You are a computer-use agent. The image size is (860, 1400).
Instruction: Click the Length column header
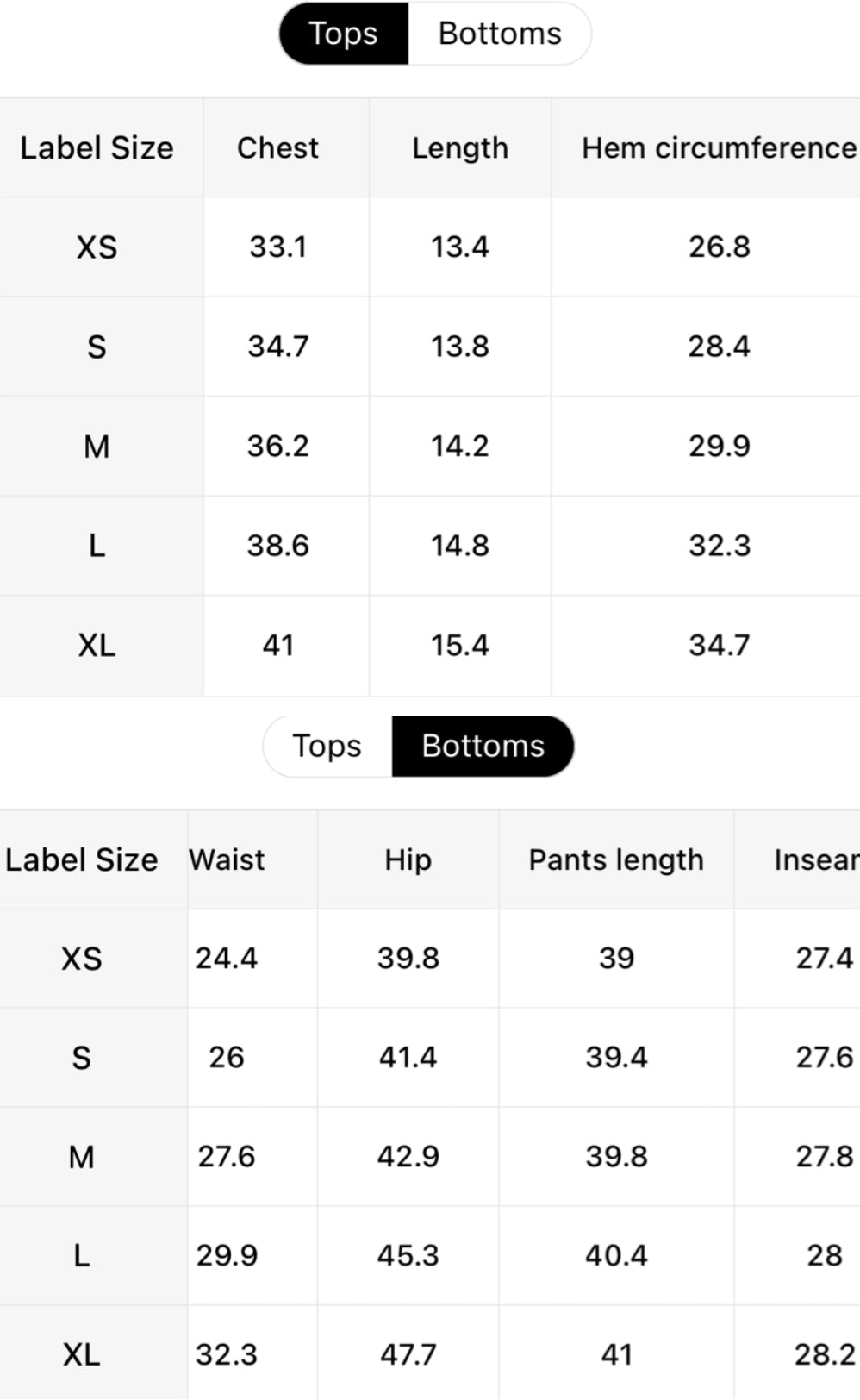pos(460,147)
